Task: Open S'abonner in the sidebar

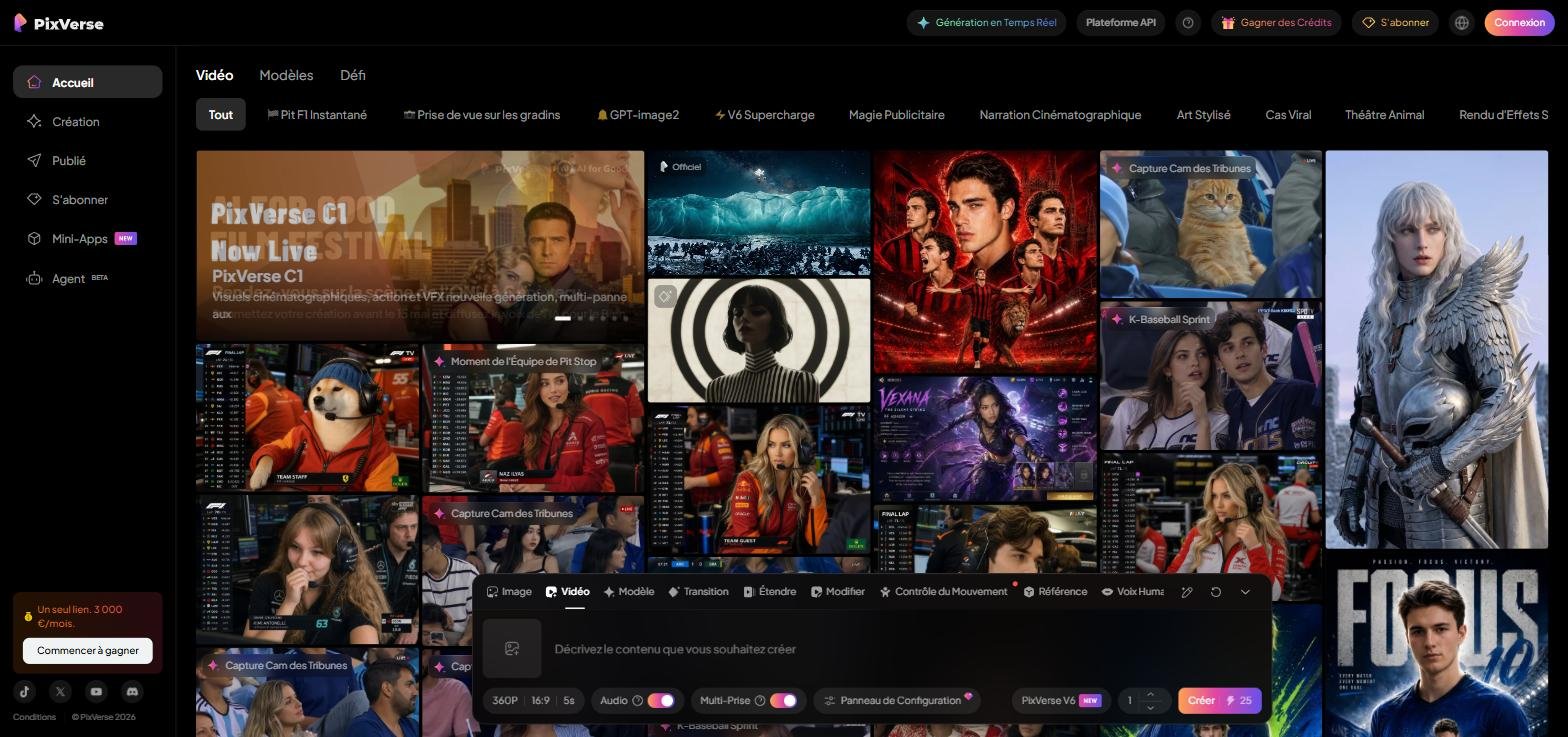Action: click(x=88, y=199)
